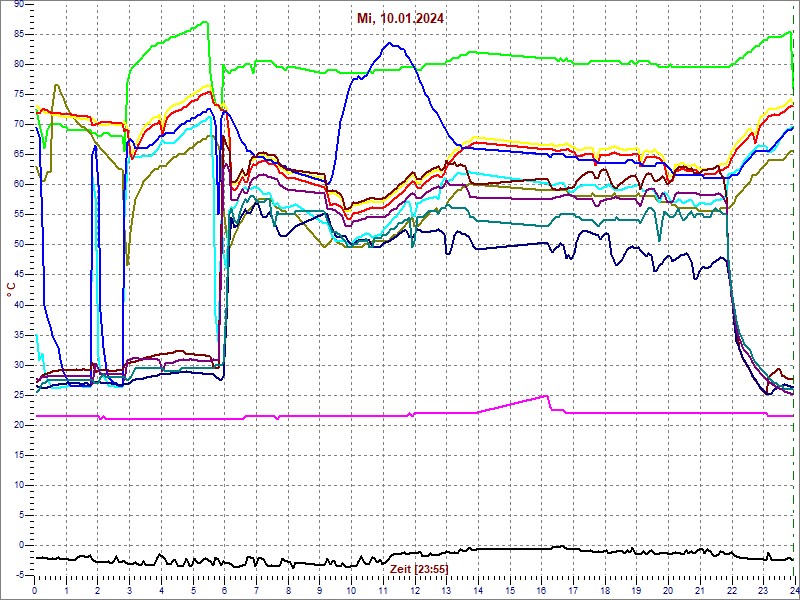This screenshot has width=800, height=600.
Task: Click the "°C" temperature axis unit label
Action: 10,290
